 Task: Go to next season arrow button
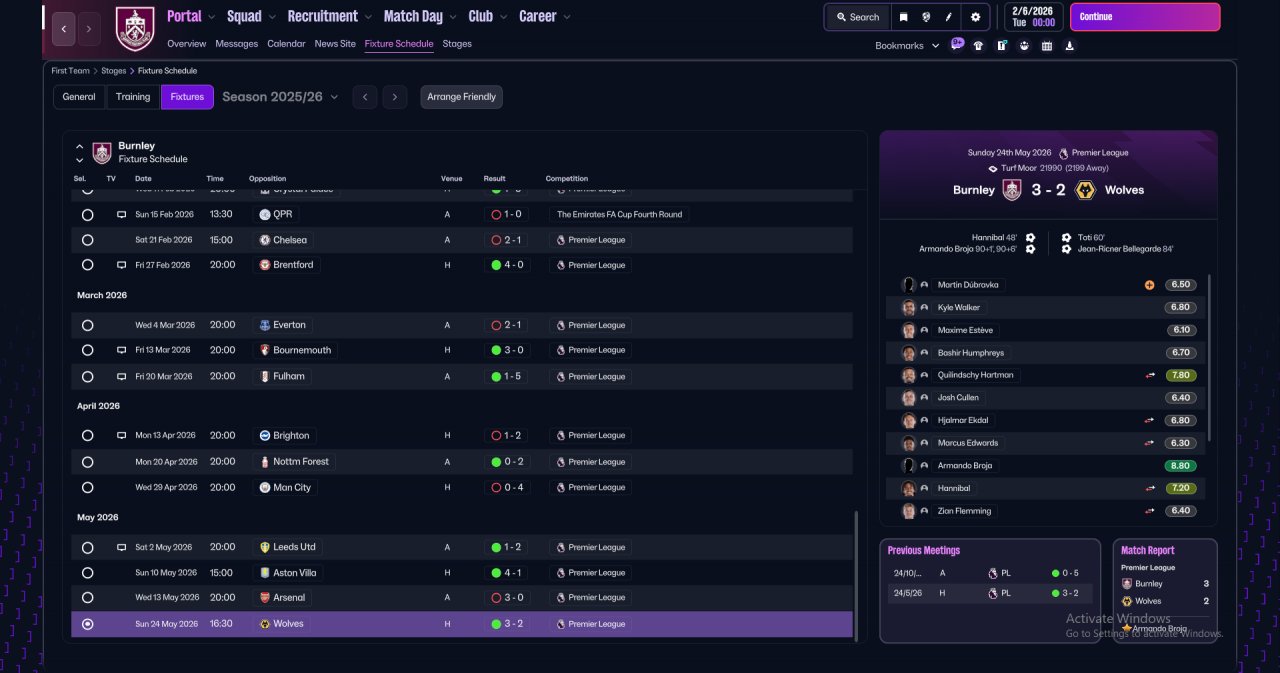point(395,97)
